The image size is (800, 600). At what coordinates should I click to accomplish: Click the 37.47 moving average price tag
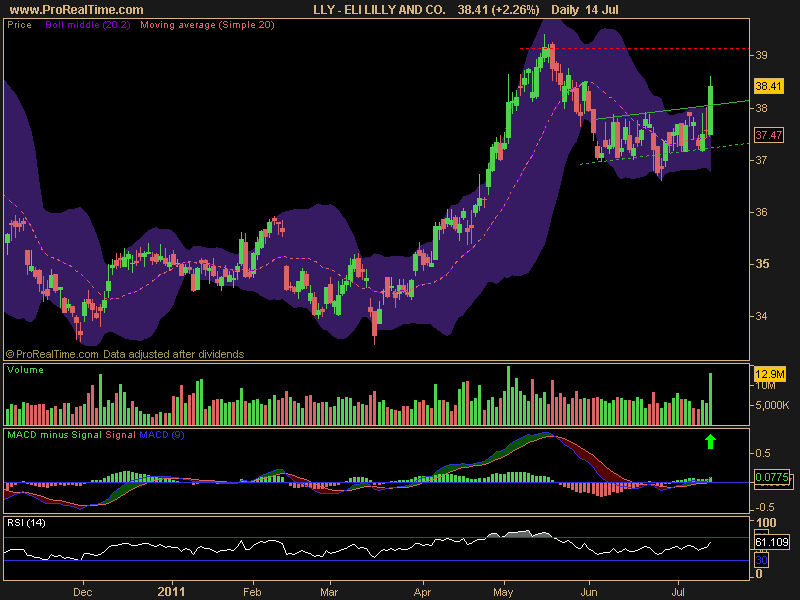(767, 135)
